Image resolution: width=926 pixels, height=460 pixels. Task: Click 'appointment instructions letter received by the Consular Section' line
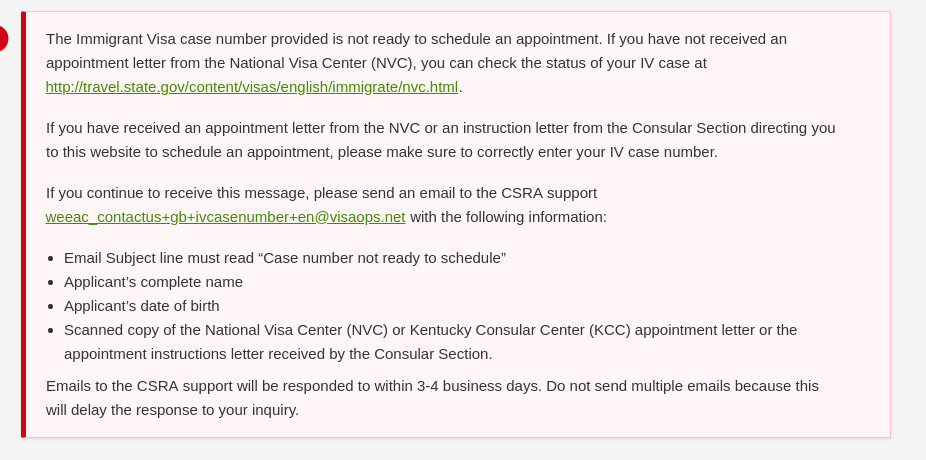(x=278, y=354)
